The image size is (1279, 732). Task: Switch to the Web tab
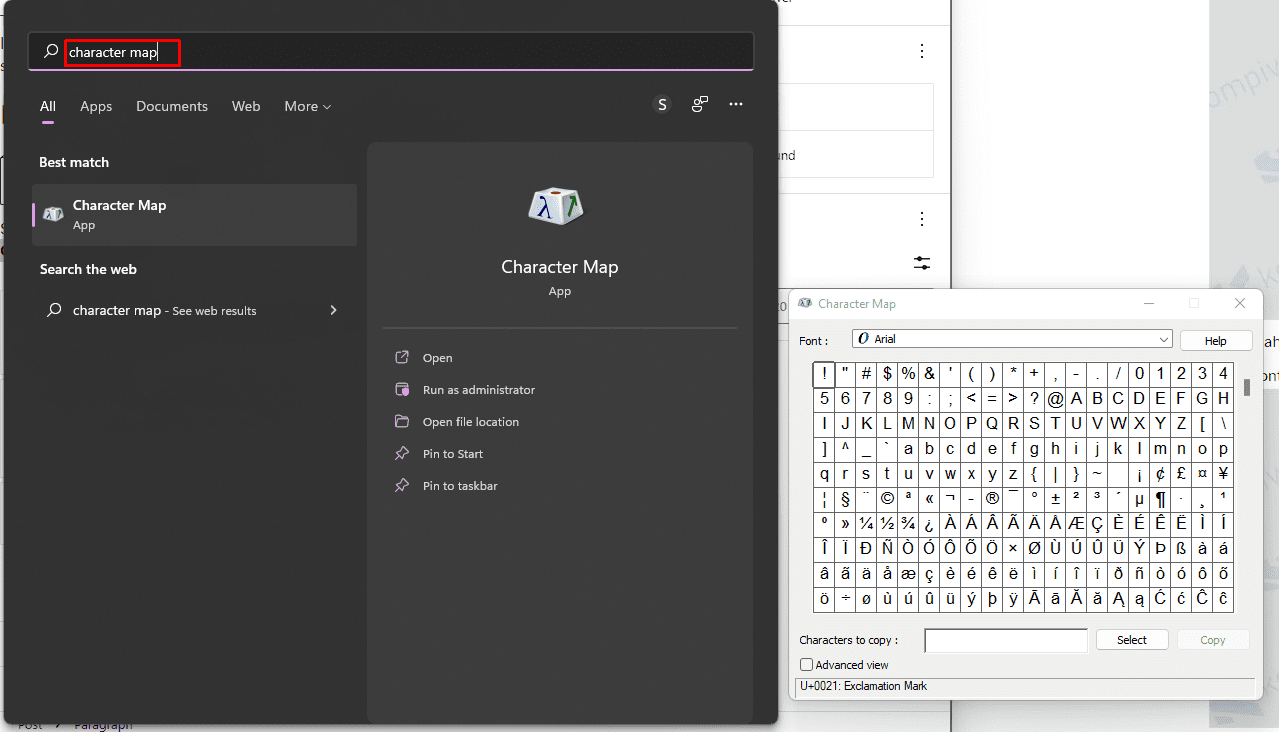[245, 106]
